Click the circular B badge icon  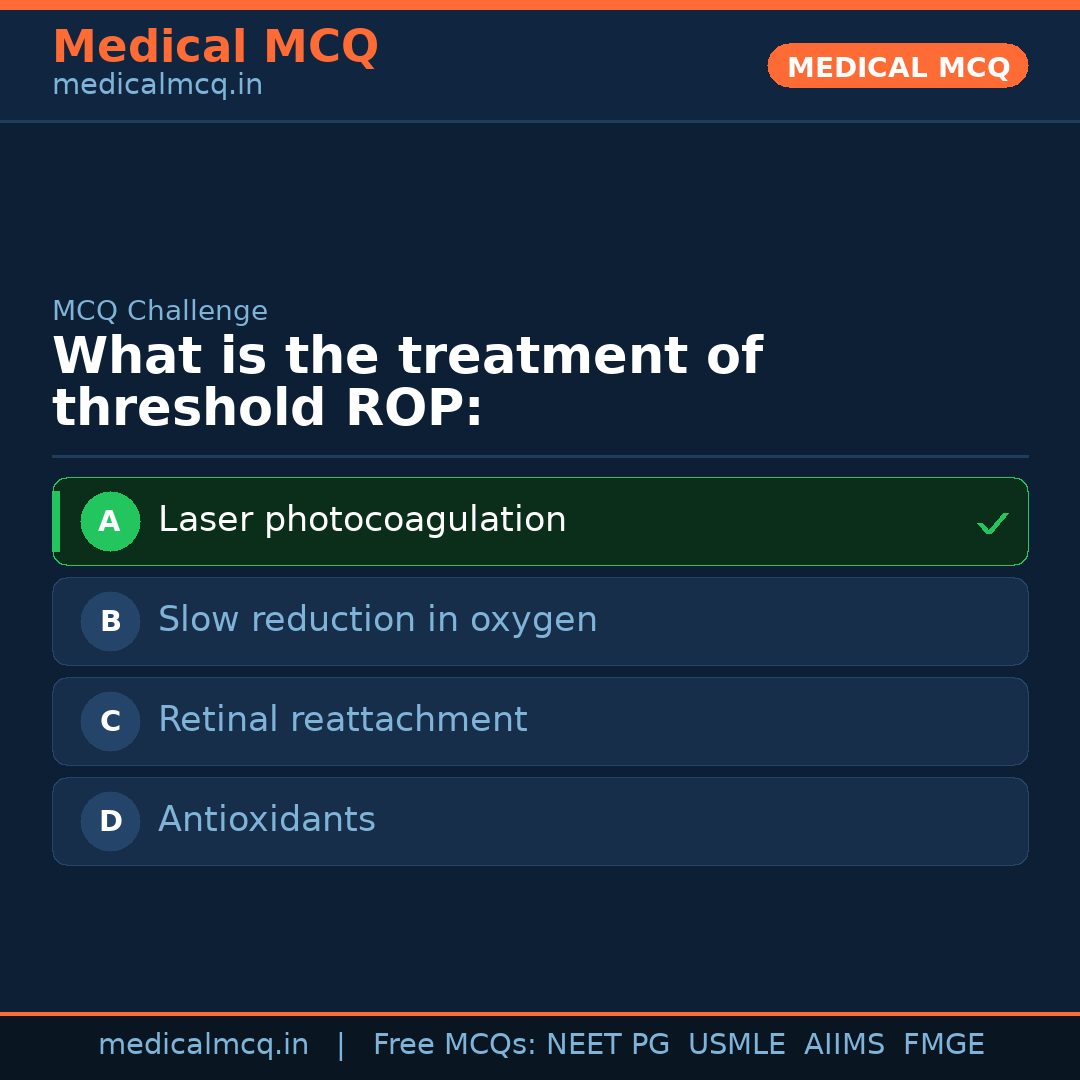[110, 621]
